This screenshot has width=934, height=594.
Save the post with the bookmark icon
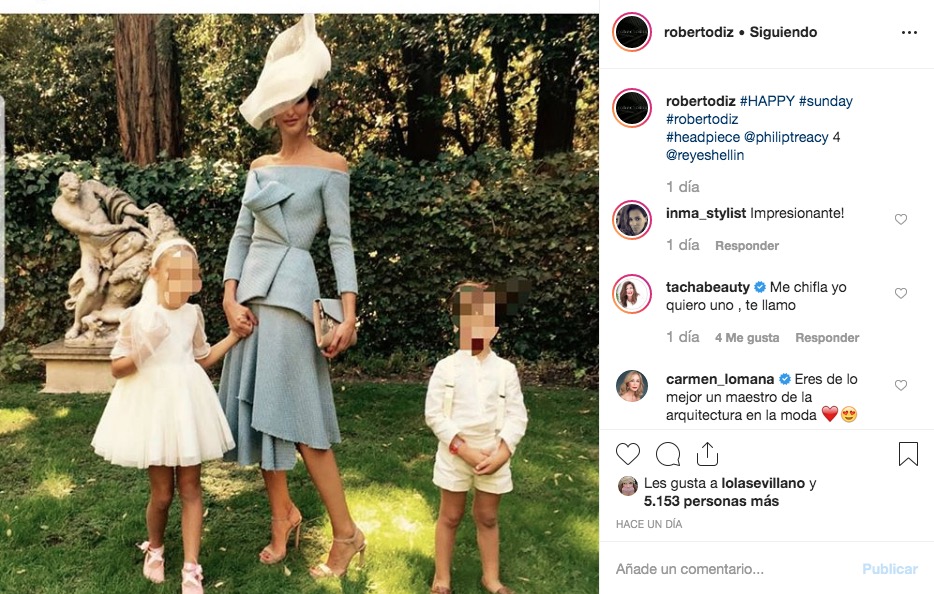908,454
